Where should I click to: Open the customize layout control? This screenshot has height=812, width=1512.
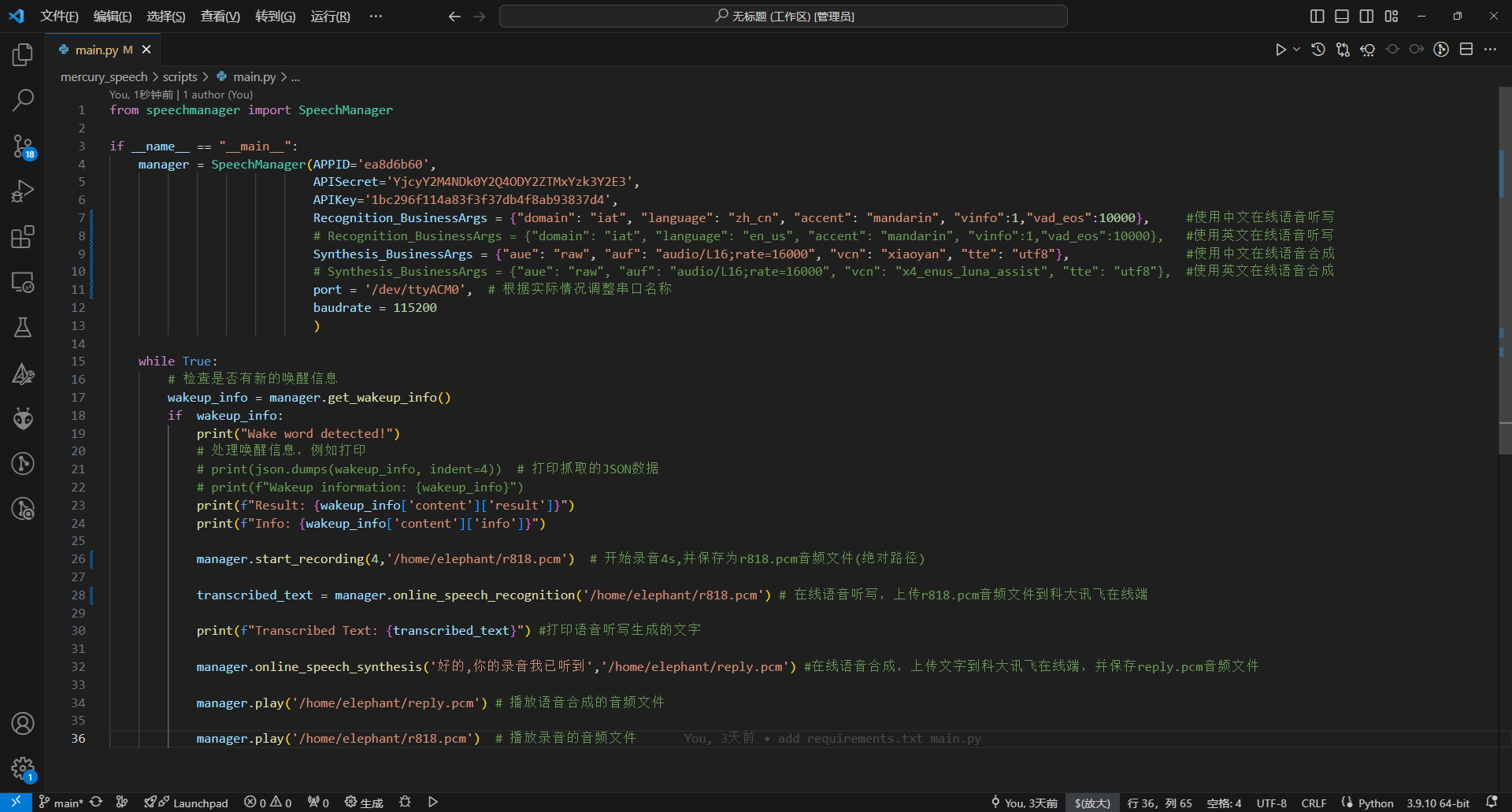pos(1392,17)
